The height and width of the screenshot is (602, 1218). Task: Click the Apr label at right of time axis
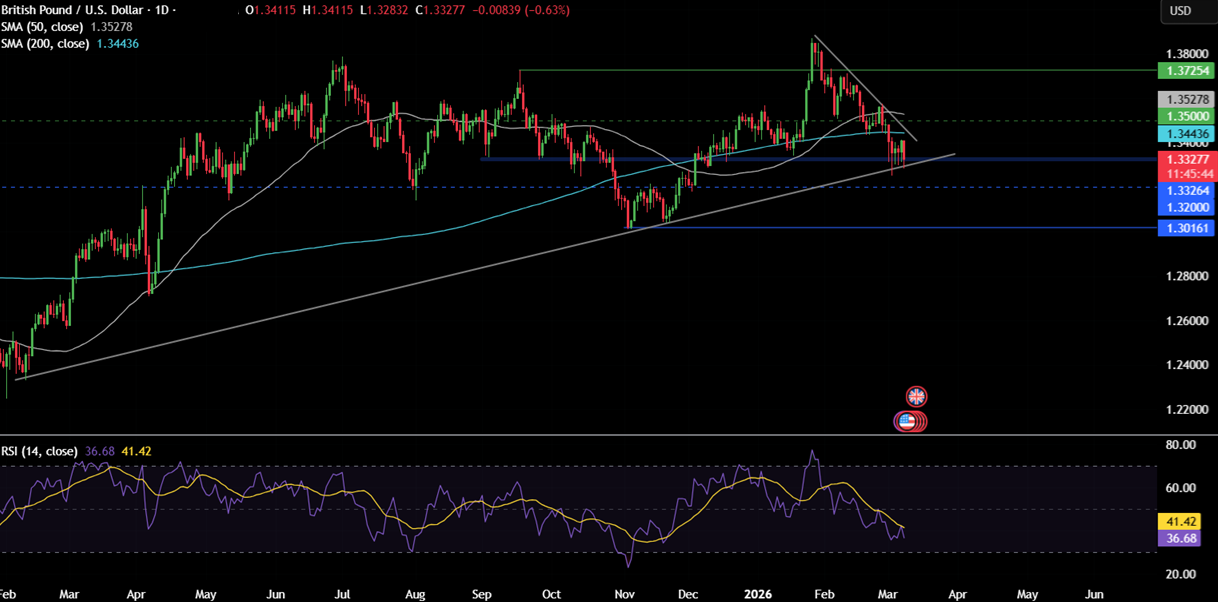[x=957, y=593]
